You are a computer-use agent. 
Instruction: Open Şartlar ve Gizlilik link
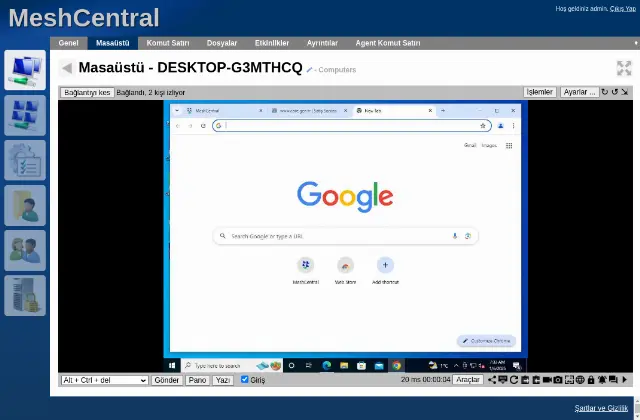601,408
